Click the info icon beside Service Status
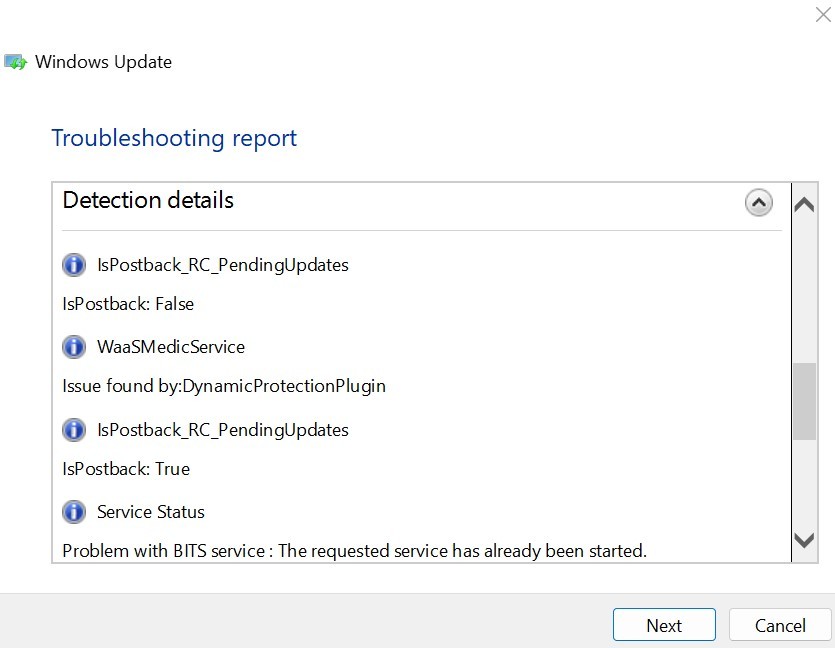This screenshot has width=835, height=648. (74, 512)
